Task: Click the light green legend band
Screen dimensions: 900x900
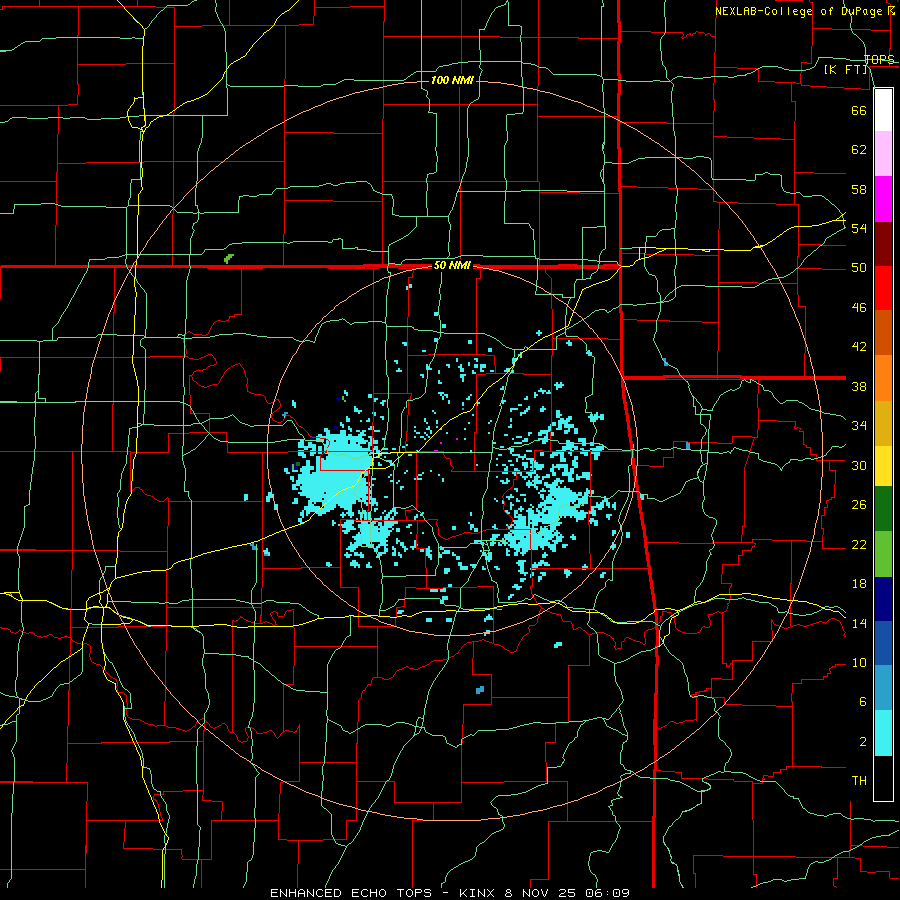Action: (x=883, y=554)
